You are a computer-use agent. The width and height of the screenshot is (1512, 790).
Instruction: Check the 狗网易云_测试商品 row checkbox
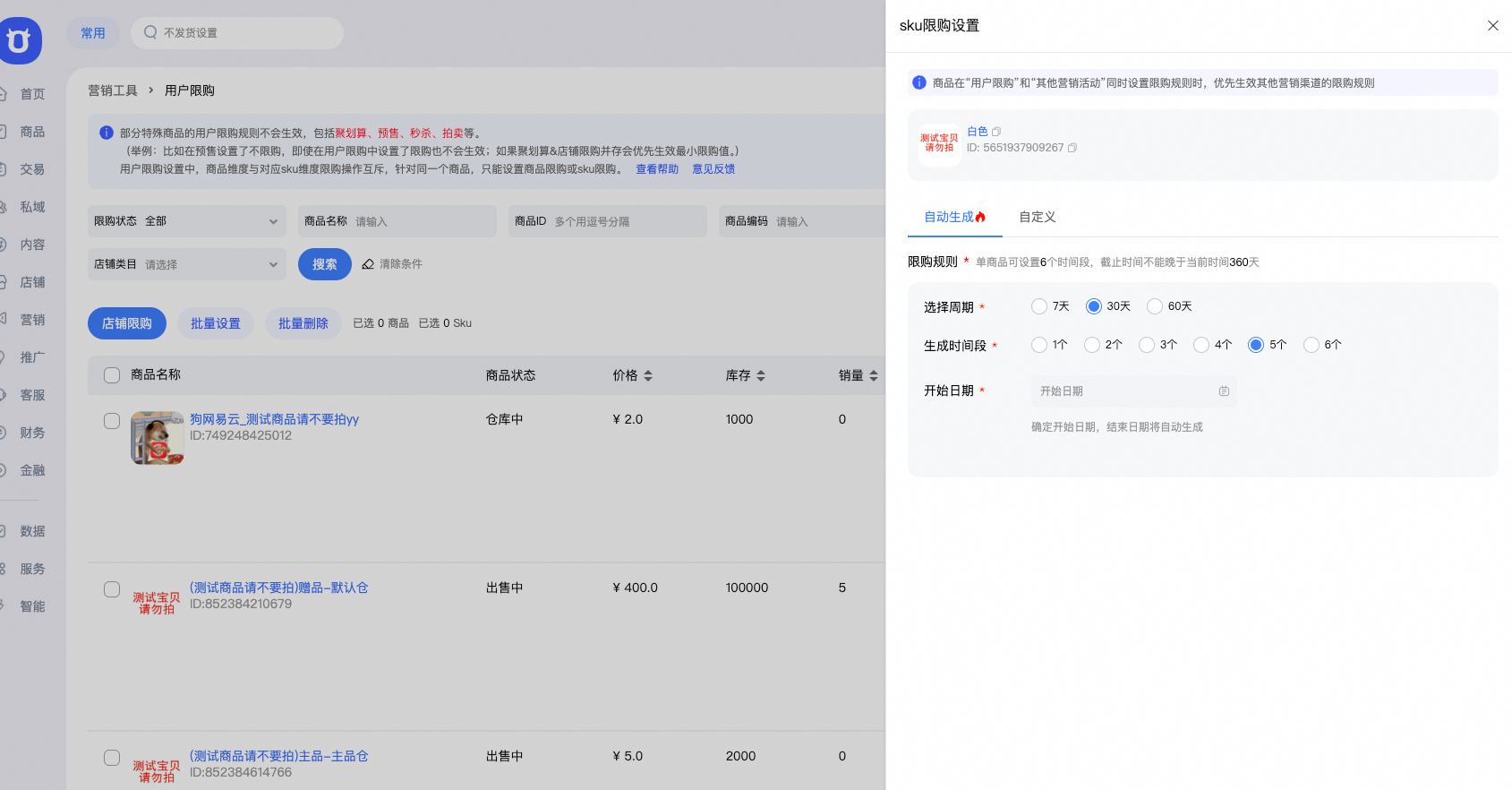pos(112,421)
